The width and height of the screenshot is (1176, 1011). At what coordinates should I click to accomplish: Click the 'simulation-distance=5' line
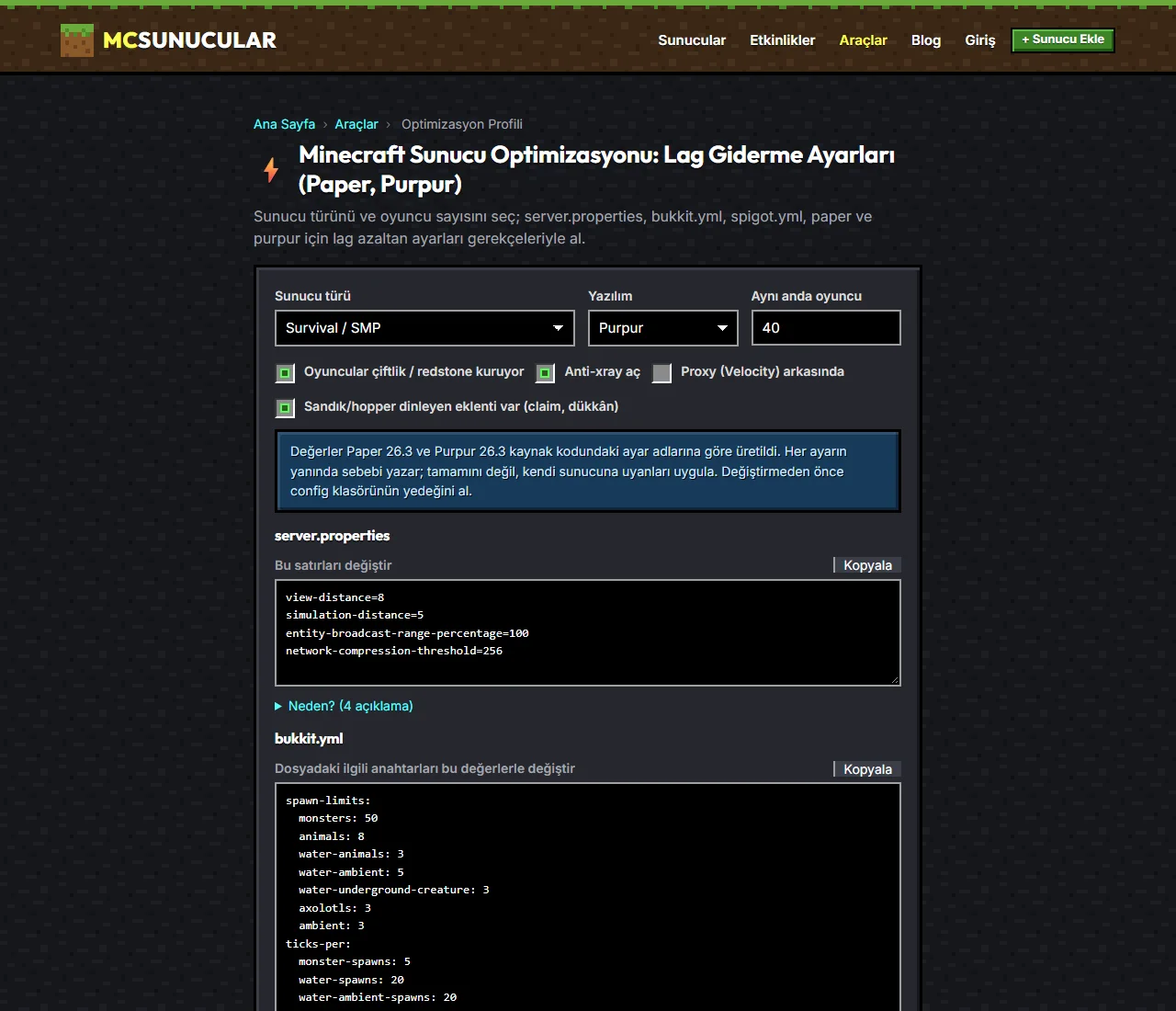355,615
